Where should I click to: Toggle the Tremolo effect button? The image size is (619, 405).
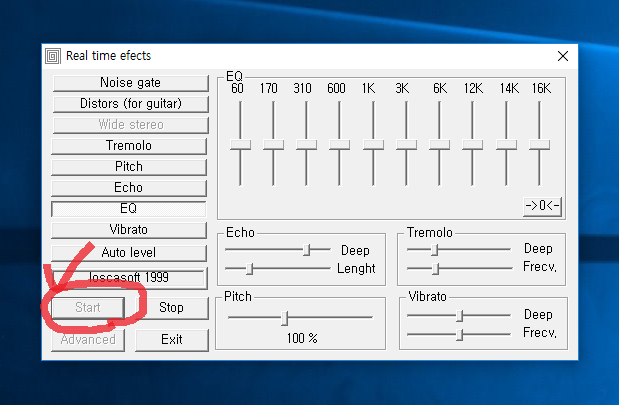pos(129,146)
